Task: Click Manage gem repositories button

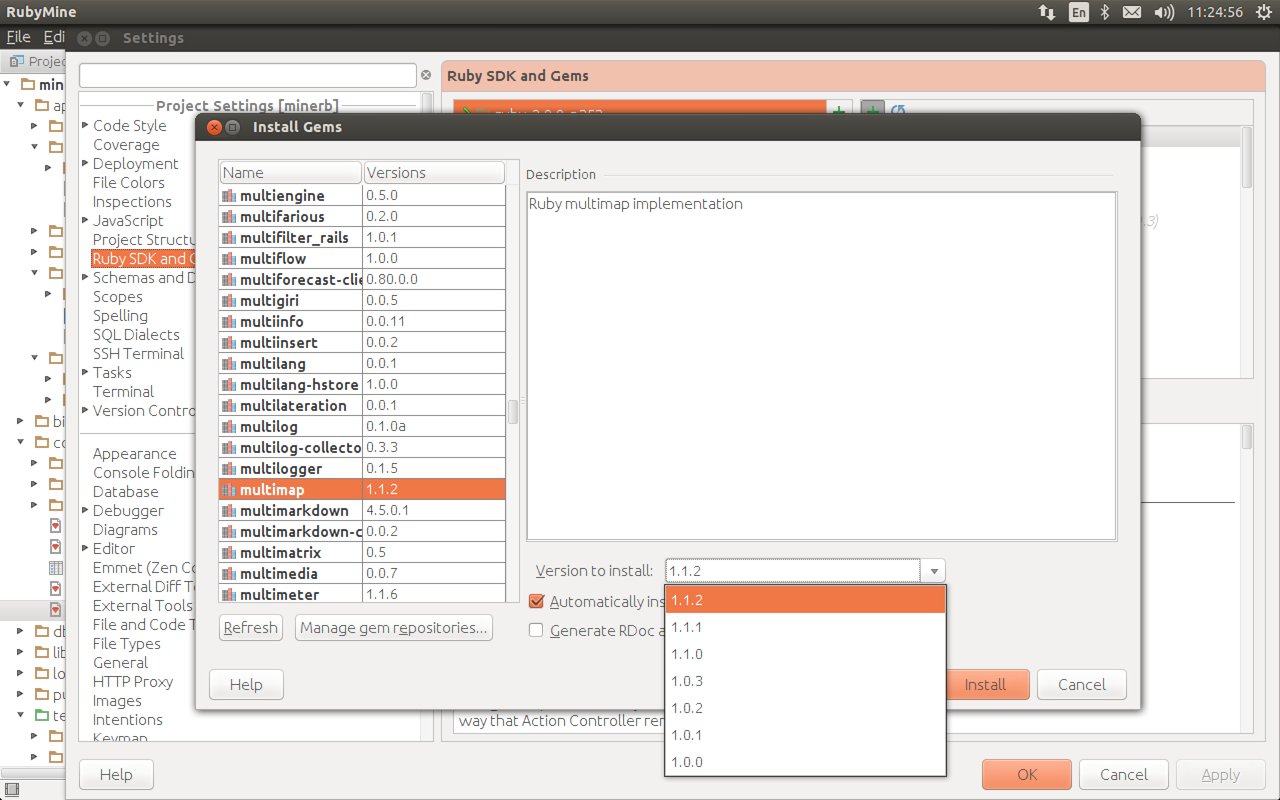Action: 394,628
